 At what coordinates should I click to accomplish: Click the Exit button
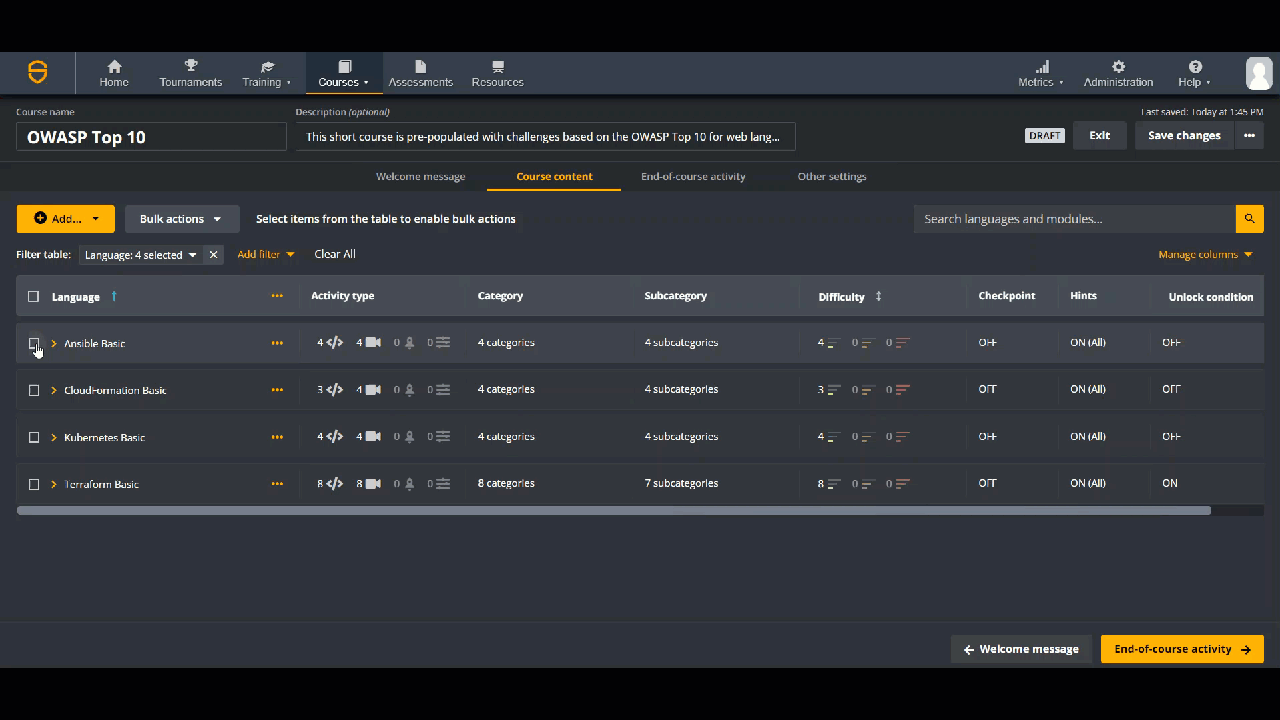tap(1100, 136)
